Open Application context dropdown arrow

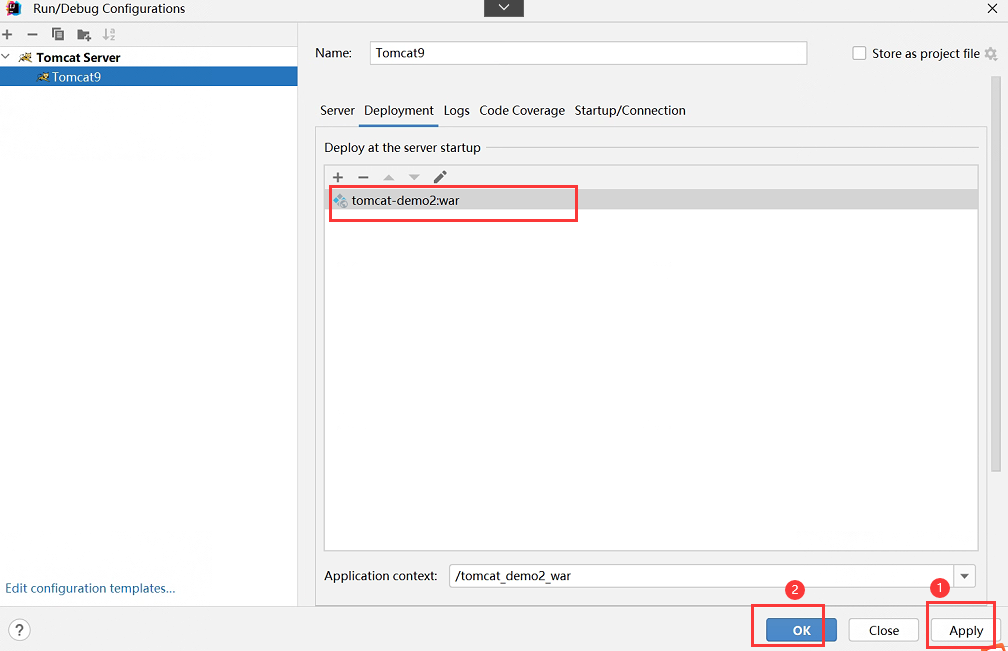click(x=964, y=576)
